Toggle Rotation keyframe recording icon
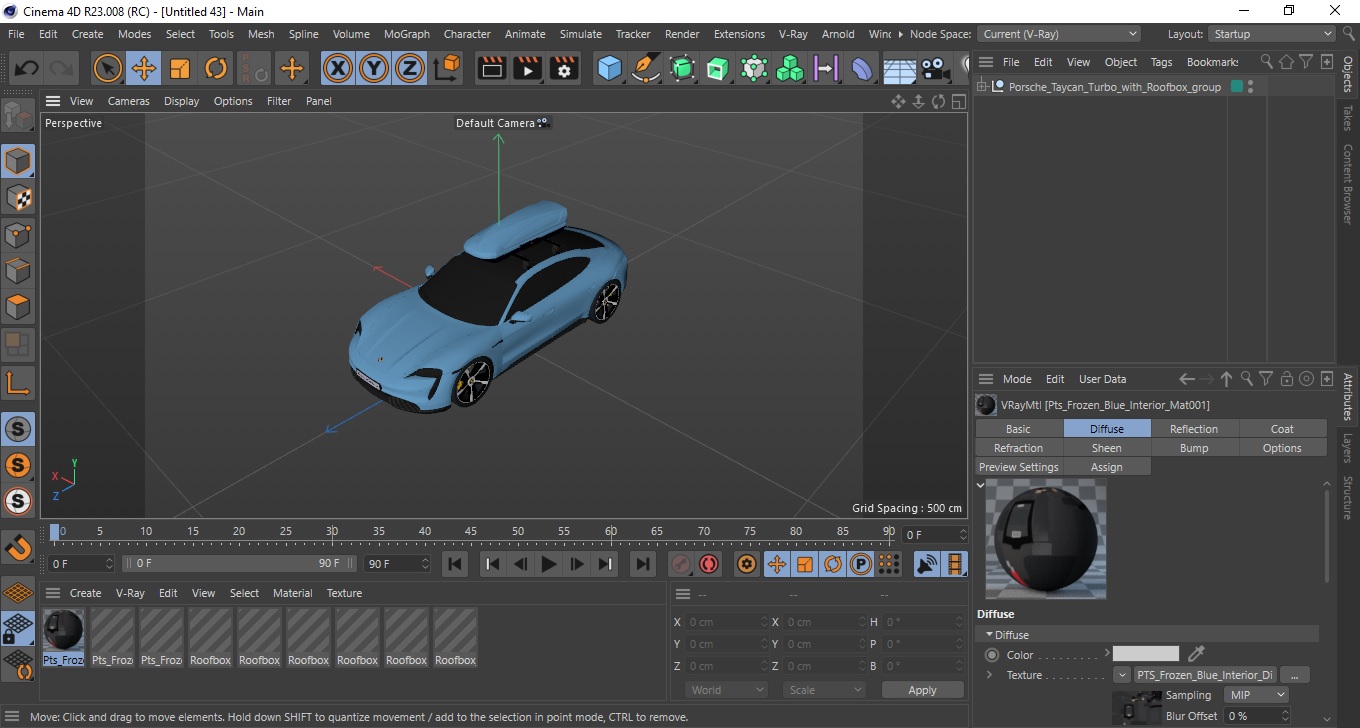Viewport: 1360px width, 728px height. 833,564
